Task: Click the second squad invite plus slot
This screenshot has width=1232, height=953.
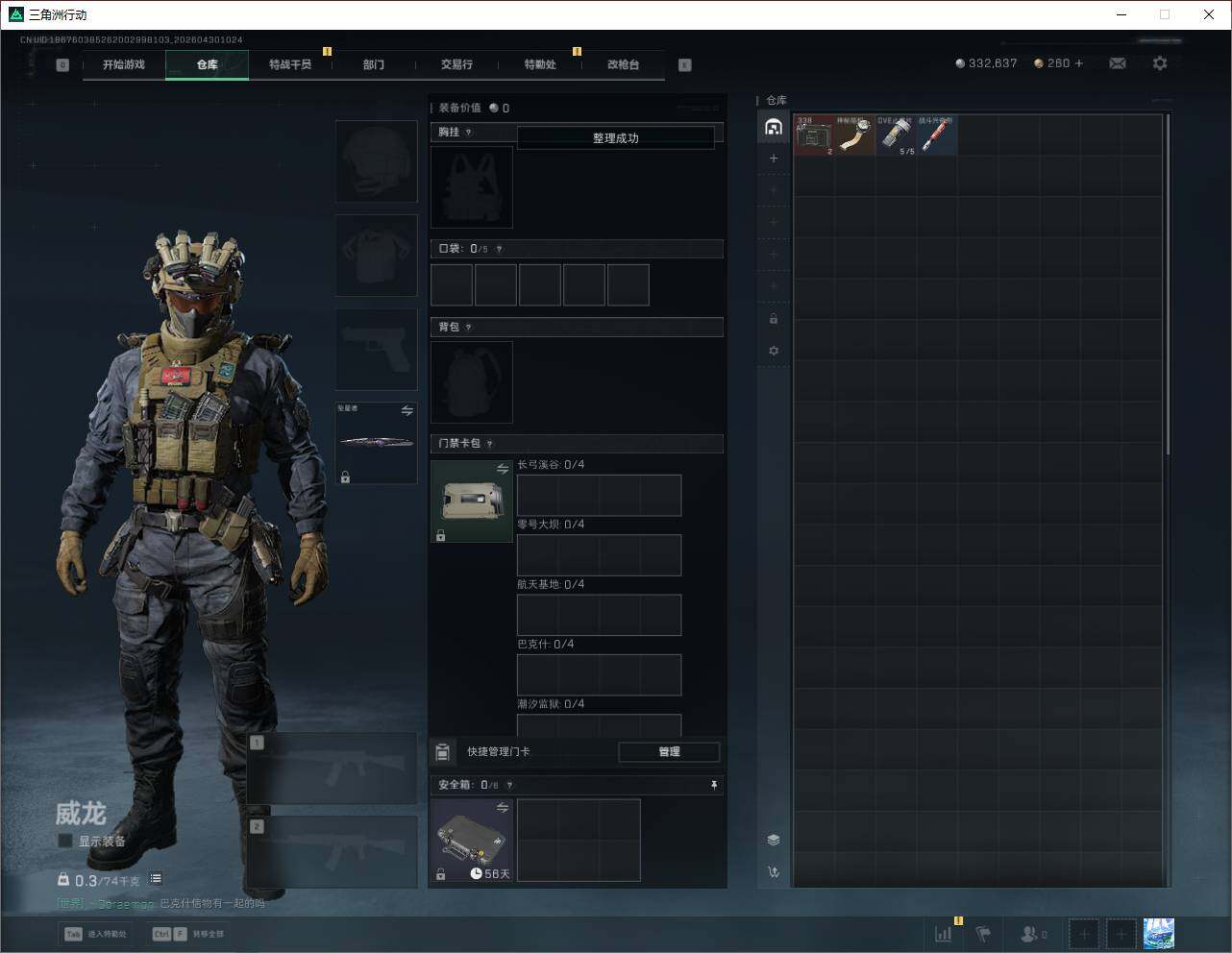Action: [x=1121, y=934]
